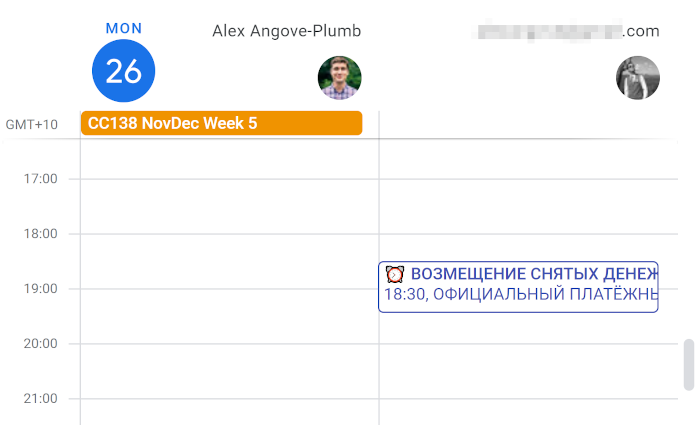
Task: Click the GMT+10 time zone label
Action: click(31, 125)
